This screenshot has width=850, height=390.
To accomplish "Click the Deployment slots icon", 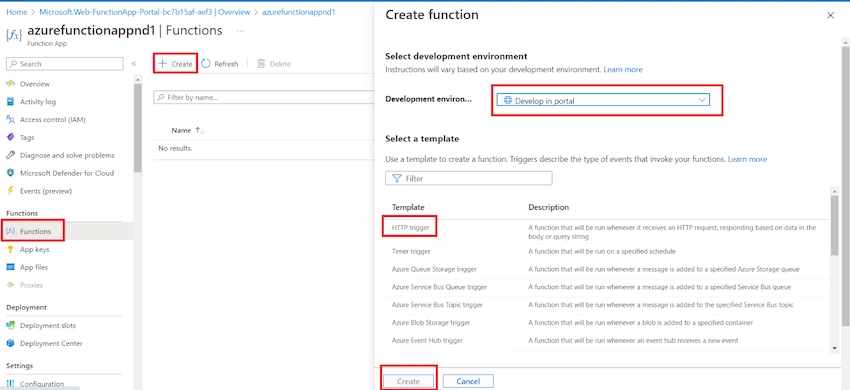I will (x=10, y=326).
